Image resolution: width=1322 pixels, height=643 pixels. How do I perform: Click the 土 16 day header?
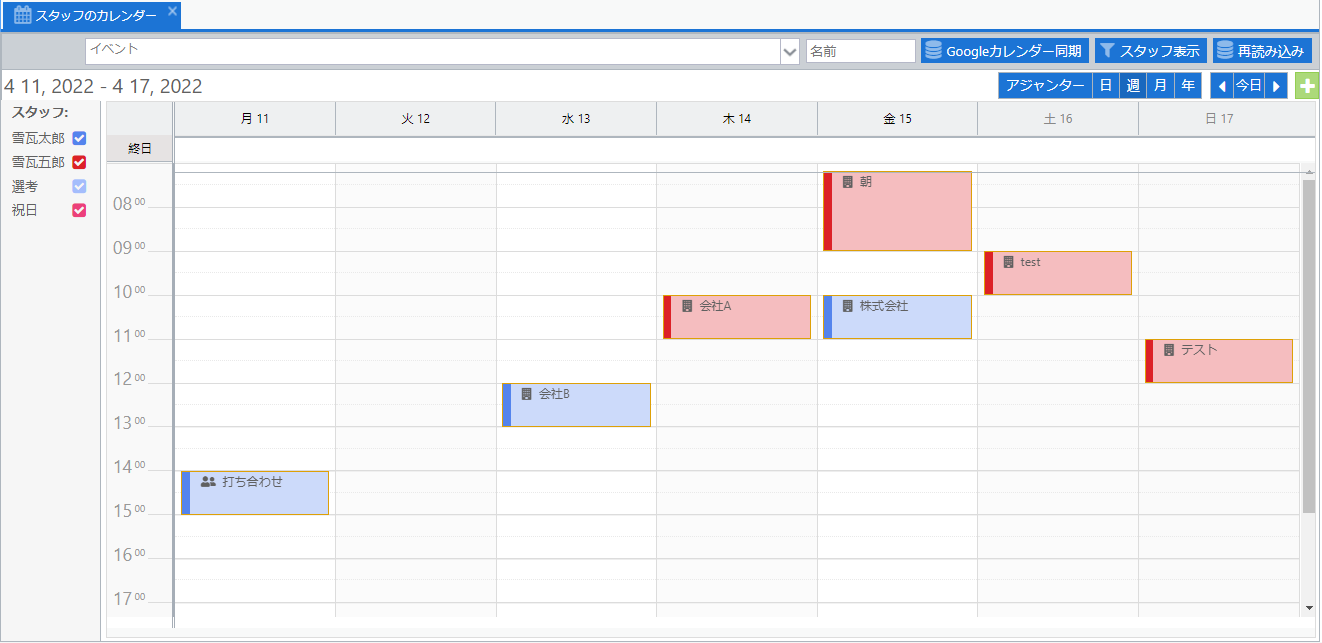(x=1058, y=119)
